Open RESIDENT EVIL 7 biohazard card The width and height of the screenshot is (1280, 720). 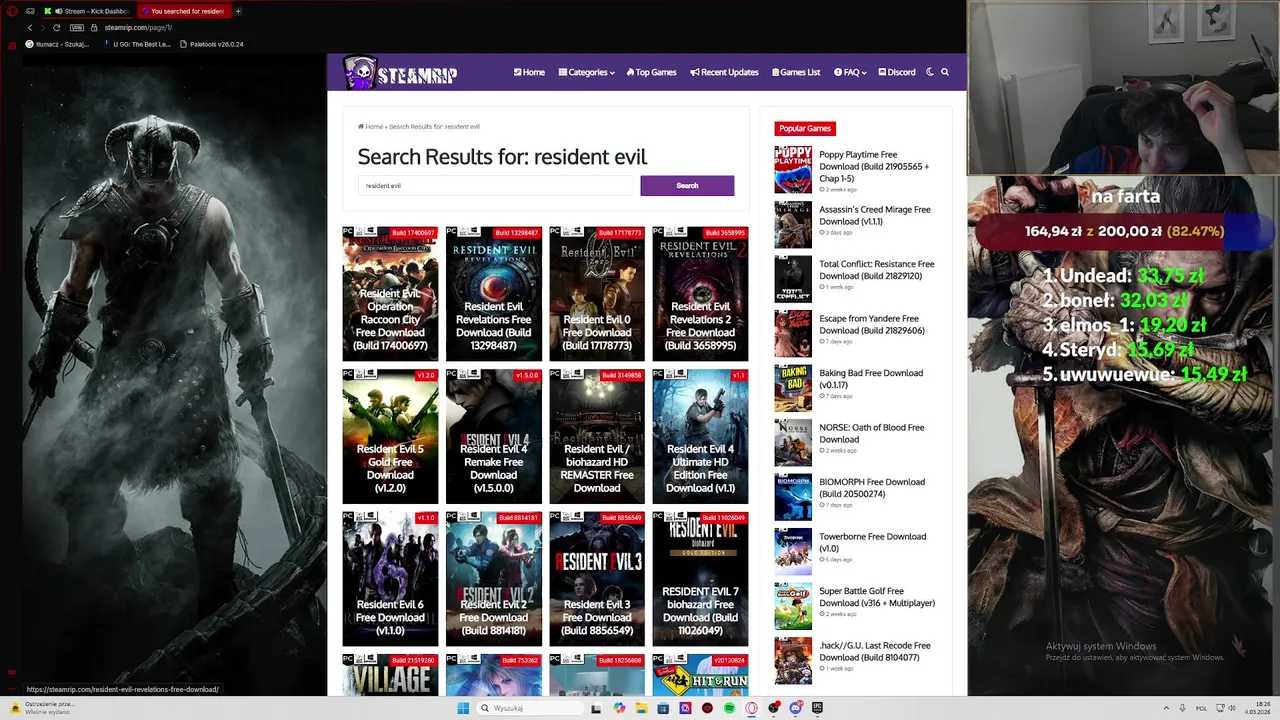(700, 579)
